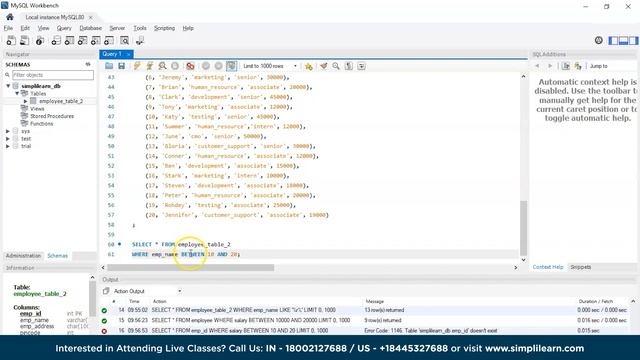Expand the sys schema

tap(8, 131)
